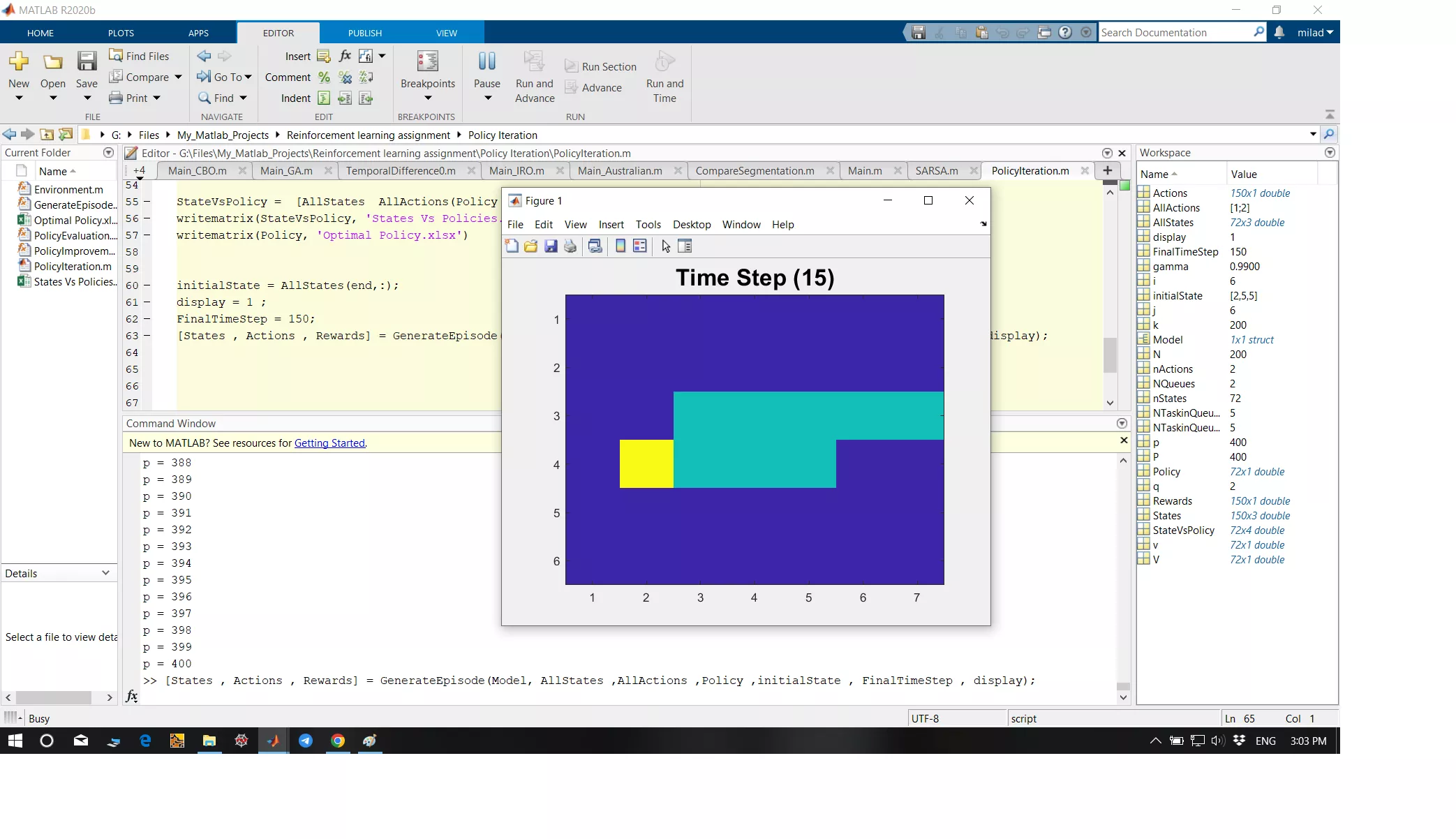Open the Tools menu in Figure 1
1456x839 pixels.
click(x=648, y=225)
